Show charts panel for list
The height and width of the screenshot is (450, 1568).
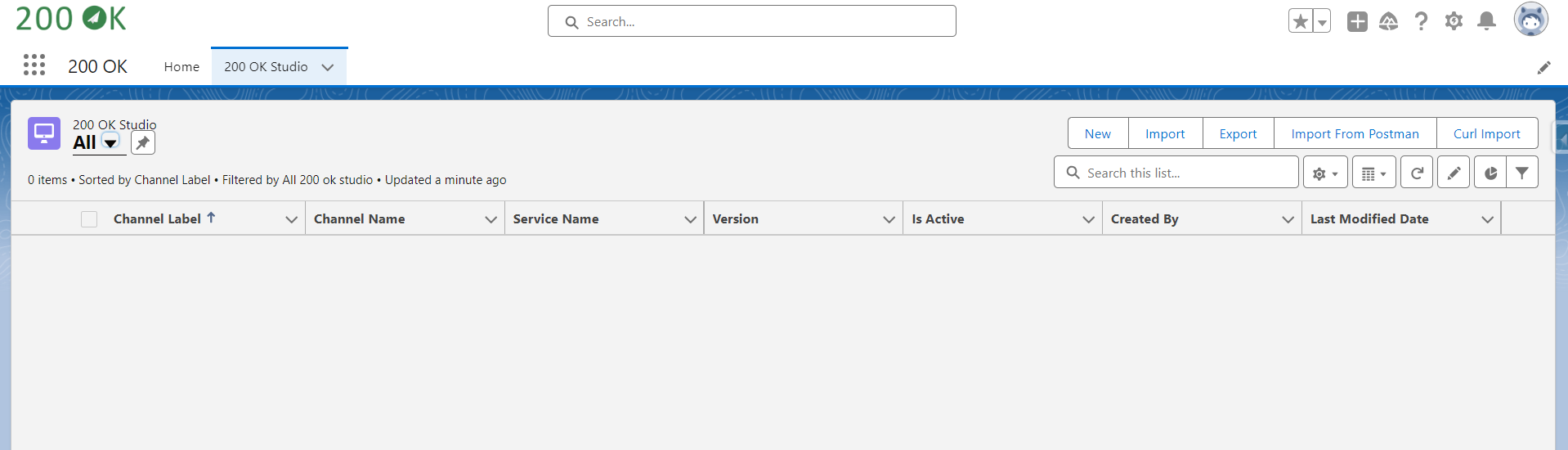(1490, 173)
